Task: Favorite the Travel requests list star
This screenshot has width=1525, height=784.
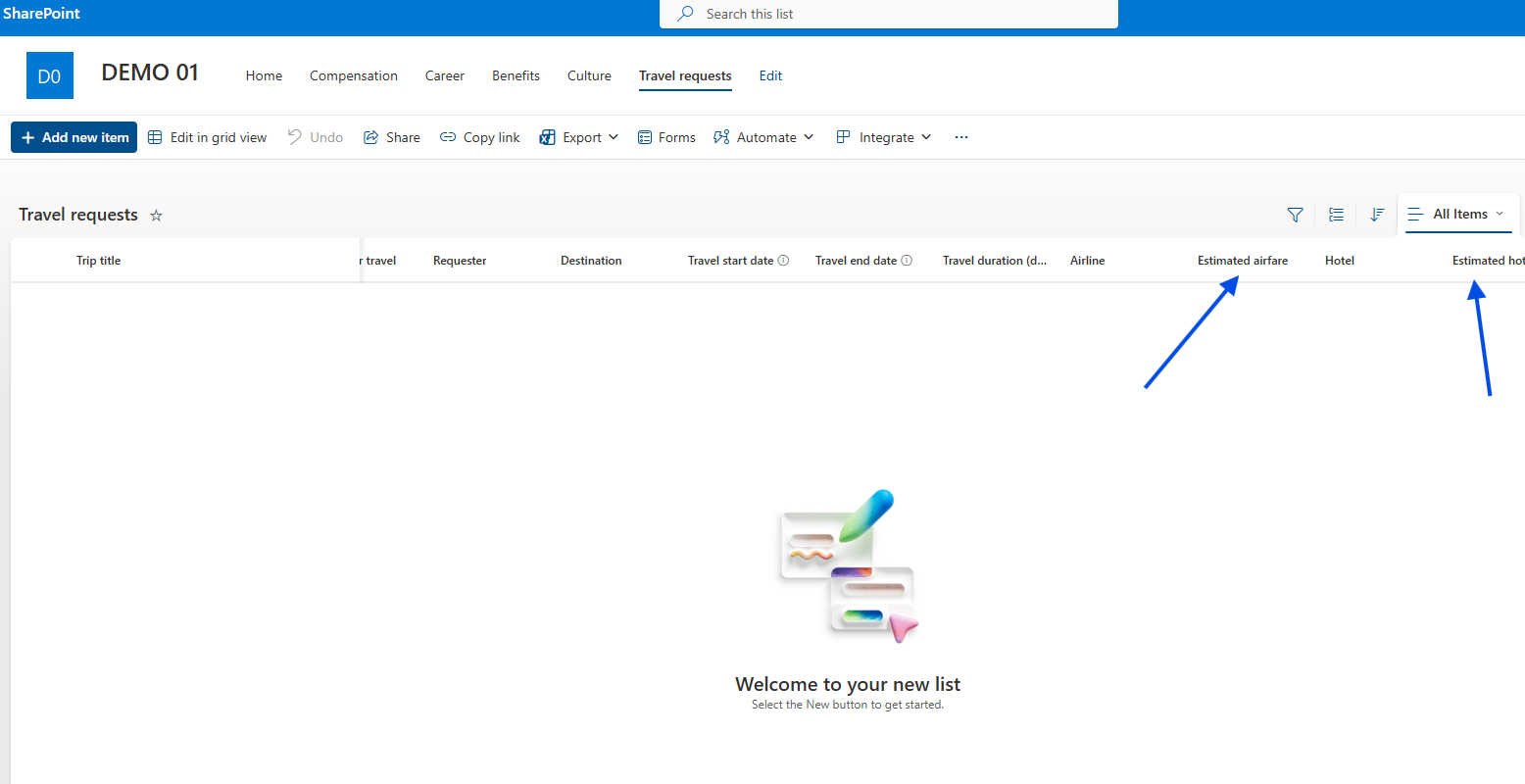Action: coord(156,216)
